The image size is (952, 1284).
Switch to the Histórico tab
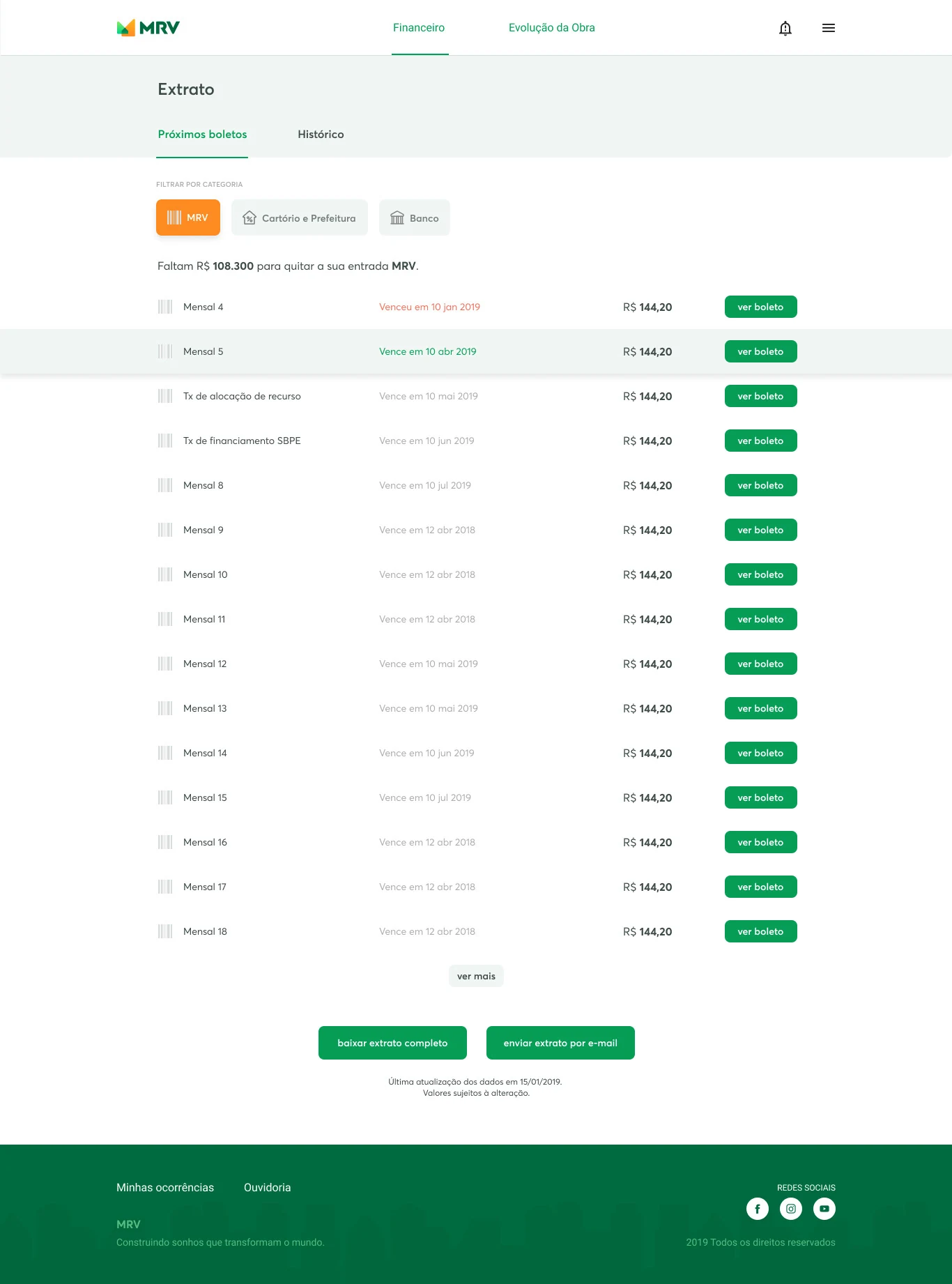pyautogui.click(x=321, y=135)
